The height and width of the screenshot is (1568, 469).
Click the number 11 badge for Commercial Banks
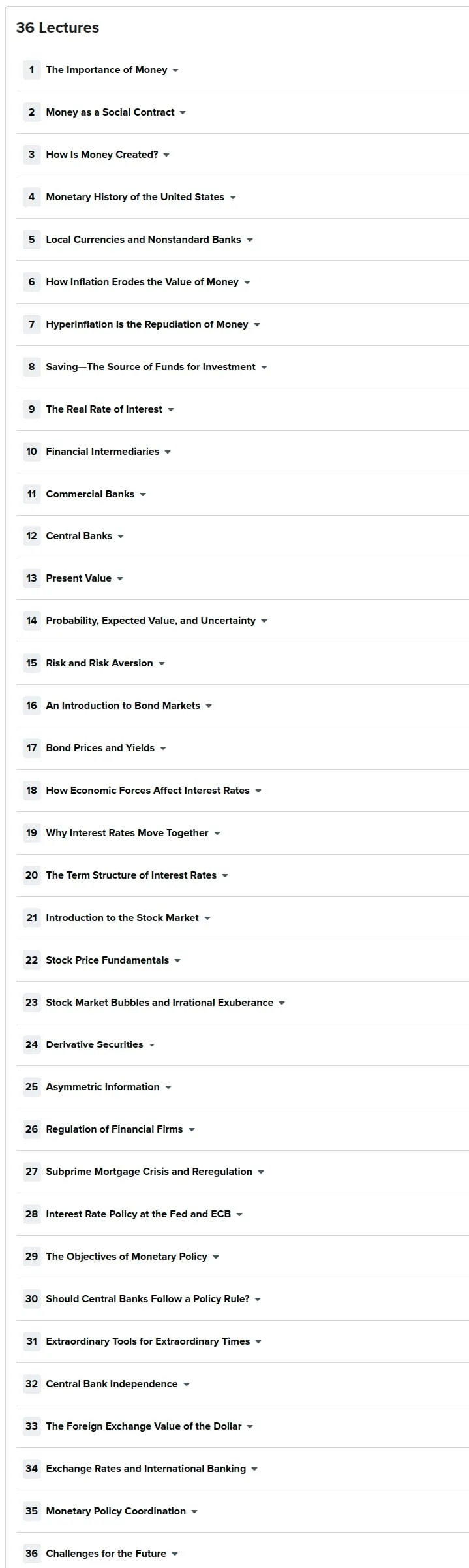coord(31,494)
